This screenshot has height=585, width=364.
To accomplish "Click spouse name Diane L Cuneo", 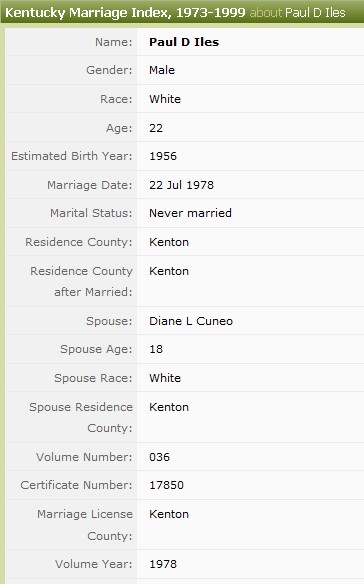I will pyautogui.click(x=191, y=321).
